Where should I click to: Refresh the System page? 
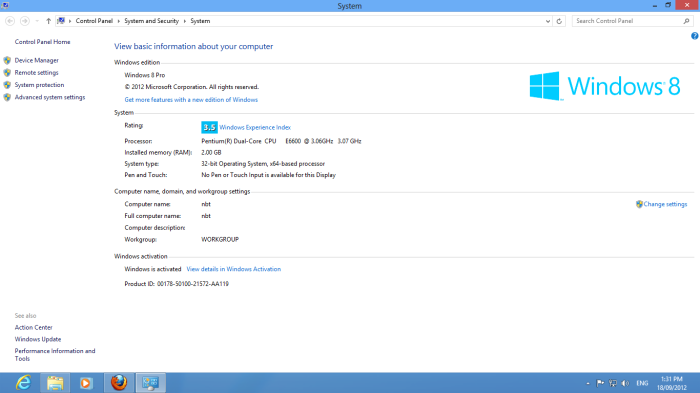click(559, 21)
